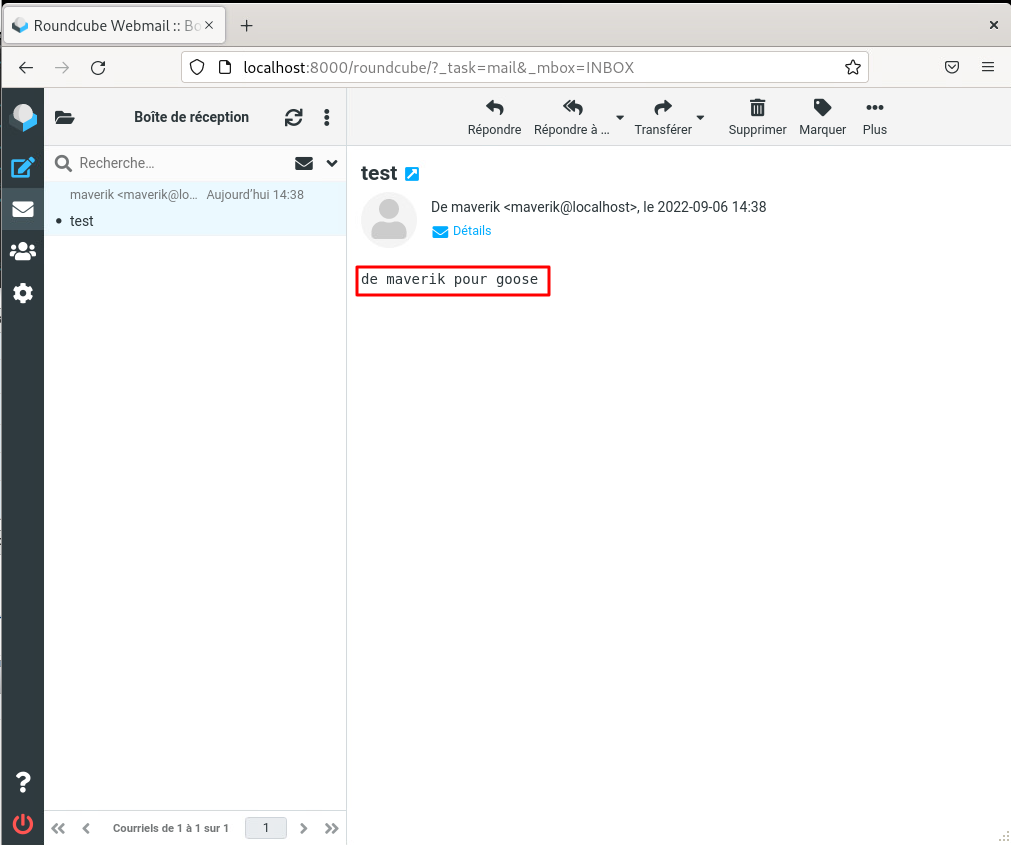Open the Transférer dropdown arrow
This screenshot has width=1011, height=845.
pos(700,117)
